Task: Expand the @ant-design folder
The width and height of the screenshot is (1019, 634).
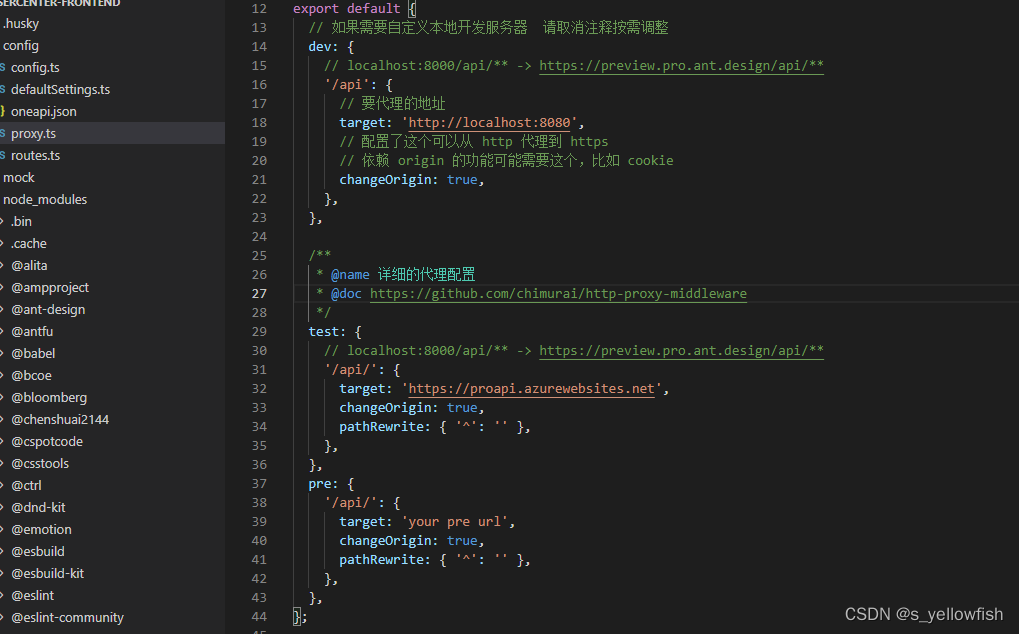Action: click(48, 310)
